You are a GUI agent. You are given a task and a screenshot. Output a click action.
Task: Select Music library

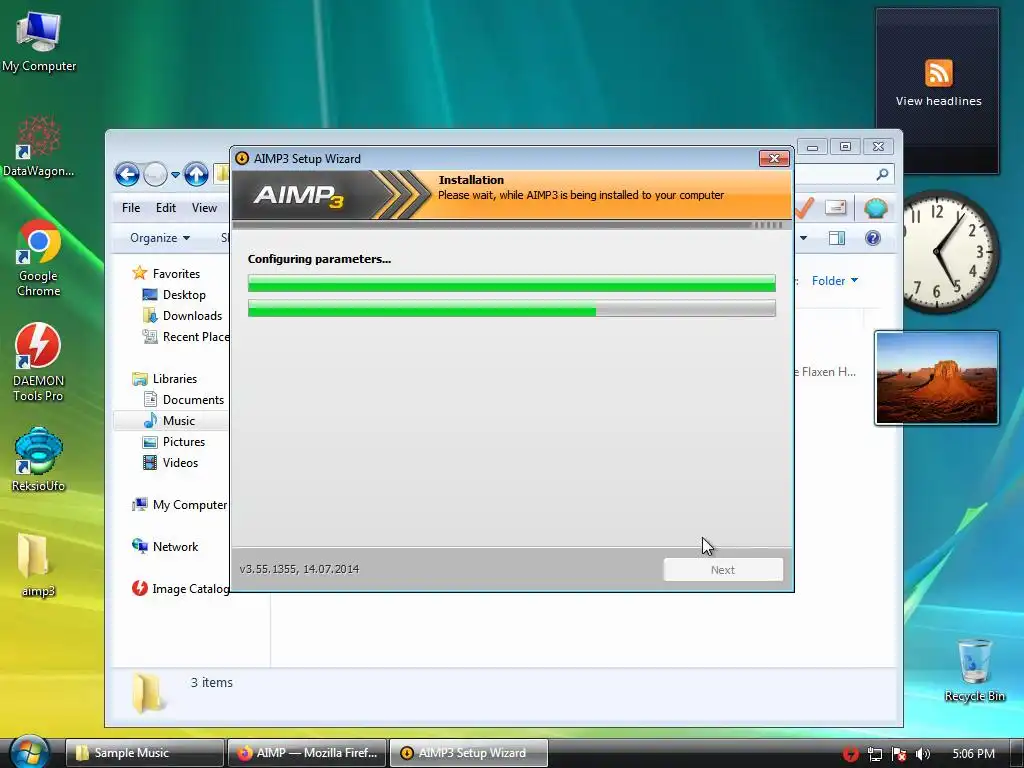pyautogui.click(x=171, y=421)
